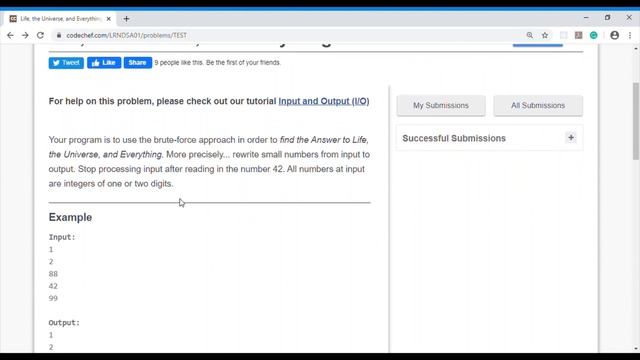Open new browser tab
Viewport: 640px width, 360px height.
tap(126, 19)
